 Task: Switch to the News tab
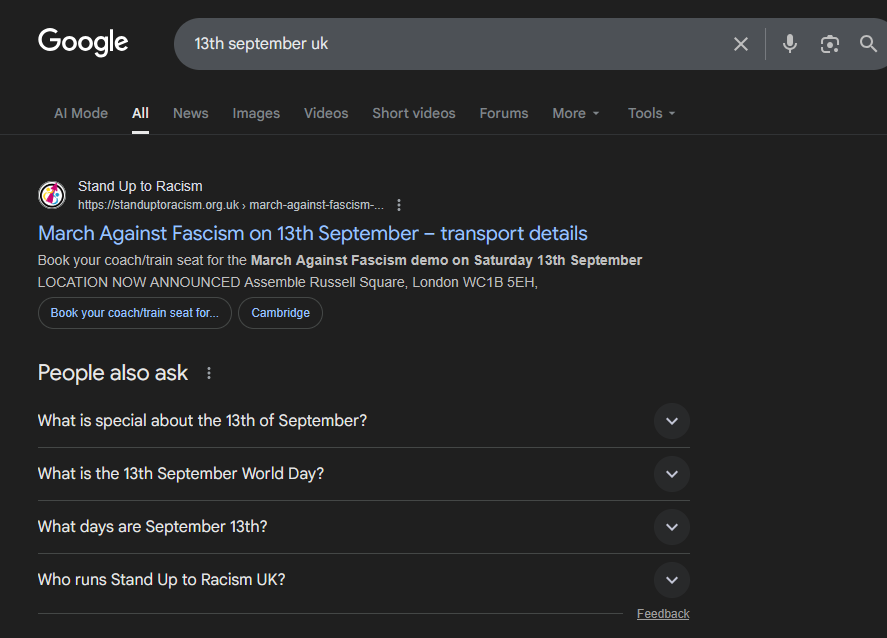[190, 113]
